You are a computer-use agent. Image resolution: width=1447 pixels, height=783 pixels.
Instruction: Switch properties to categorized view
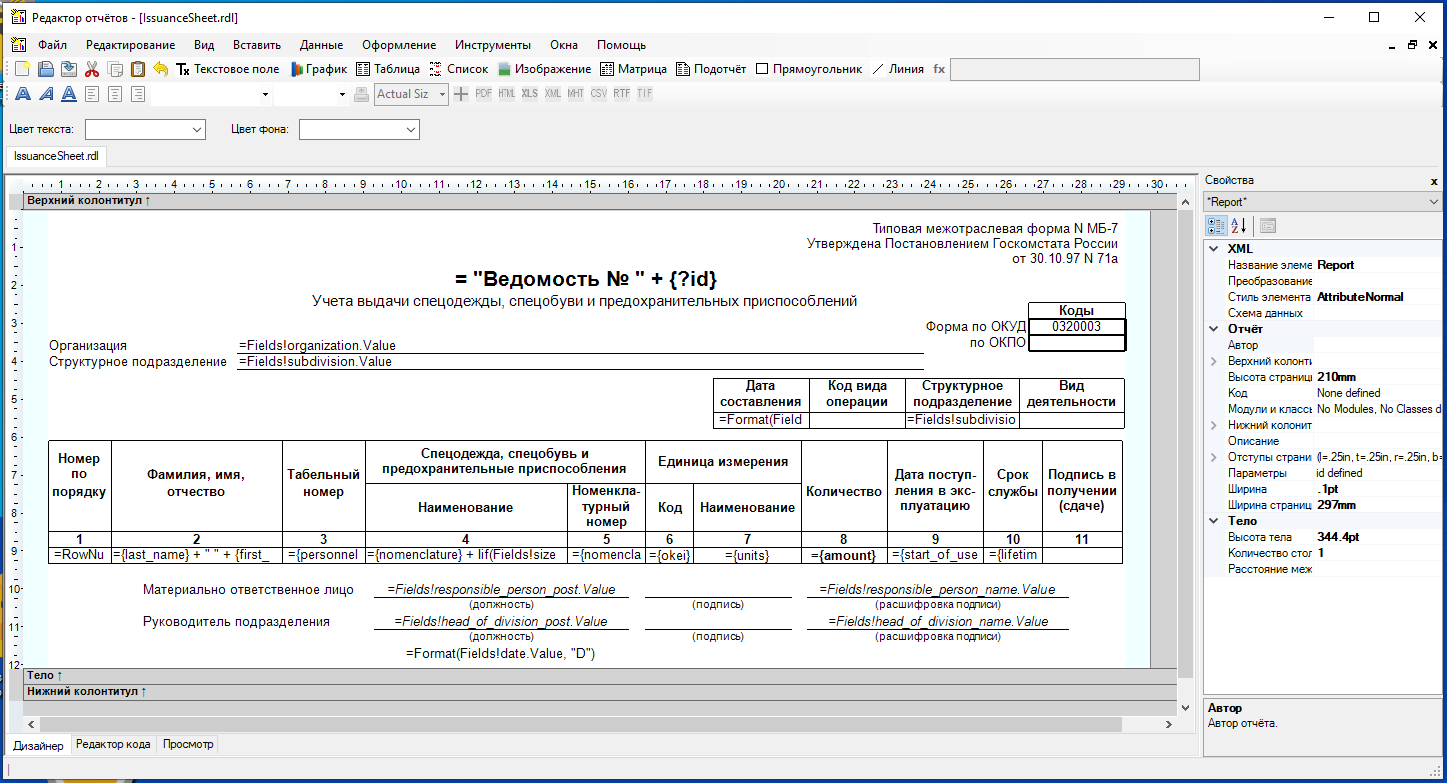coord(1216,225)
